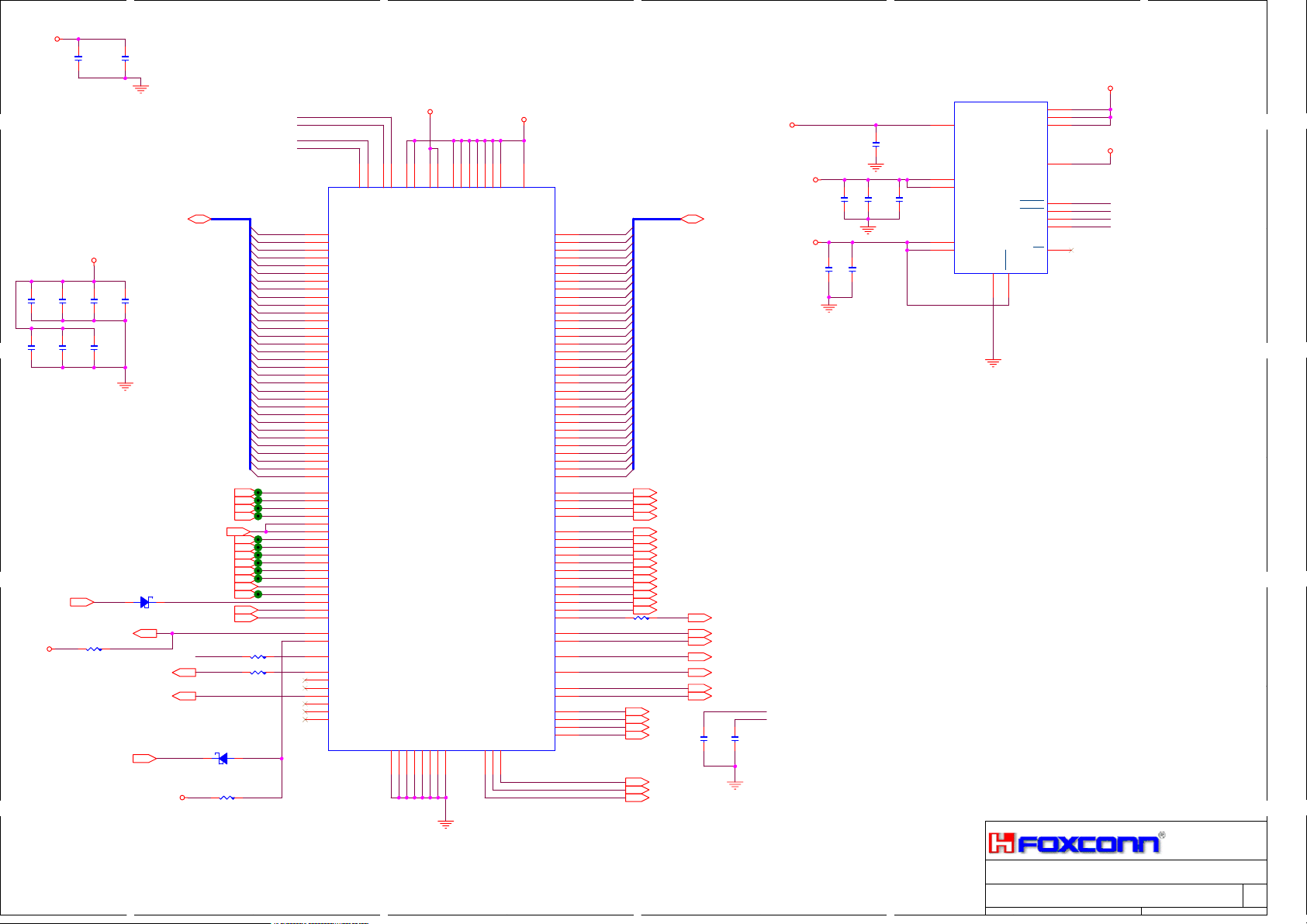The image size is (1307, 924).
Task: Select the lower-left diode pointing left
Action: click(222, 758)
